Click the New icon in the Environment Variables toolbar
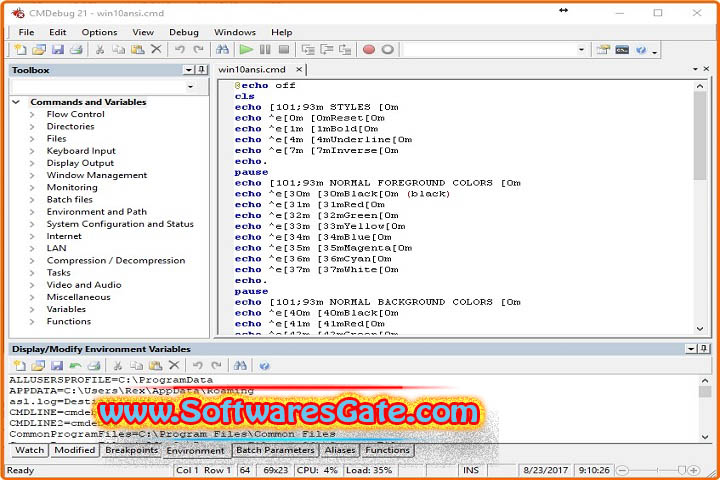This screenshot has width=720, height=480. tap(19, 366)
